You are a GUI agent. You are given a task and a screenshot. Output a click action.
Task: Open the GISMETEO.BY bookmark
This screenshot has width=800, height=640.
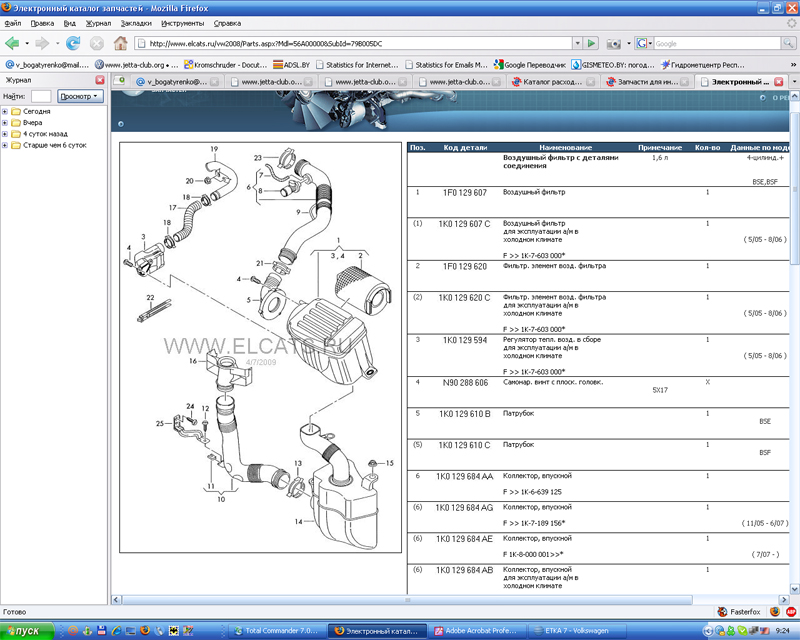[613, 65]
